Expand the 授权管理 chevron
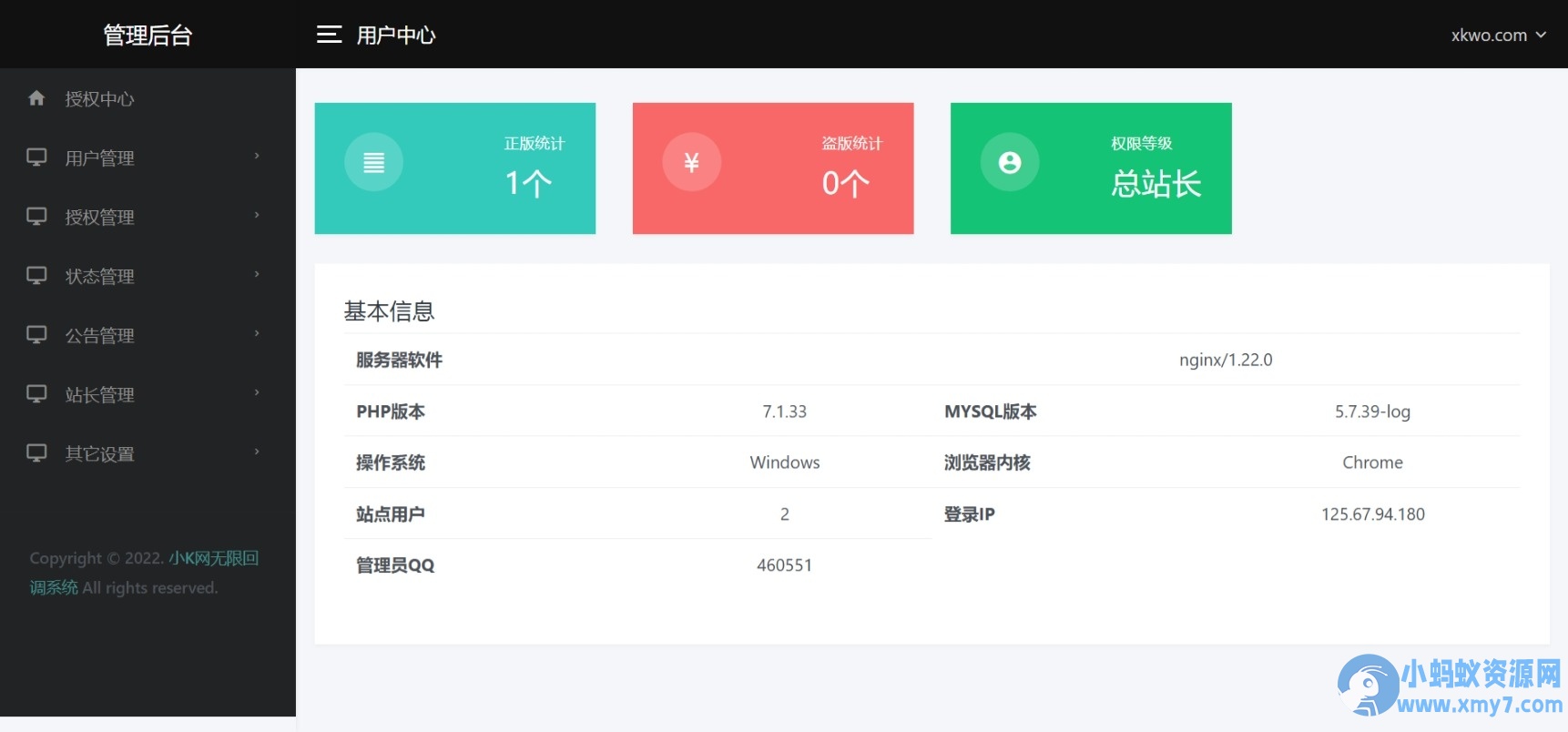 point(257,216)
